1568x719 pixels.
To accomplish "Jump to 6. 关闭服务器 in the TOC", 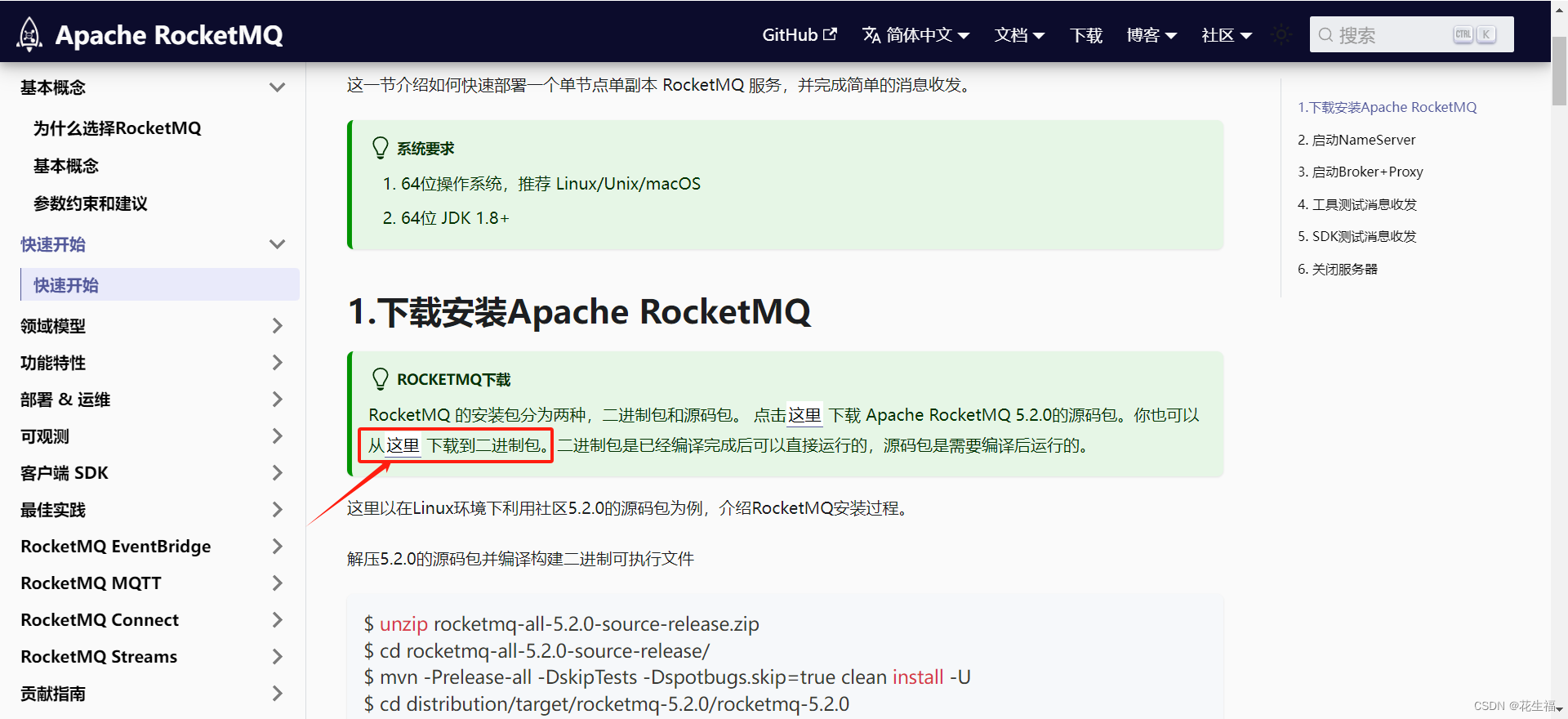I will (1338, 269).
